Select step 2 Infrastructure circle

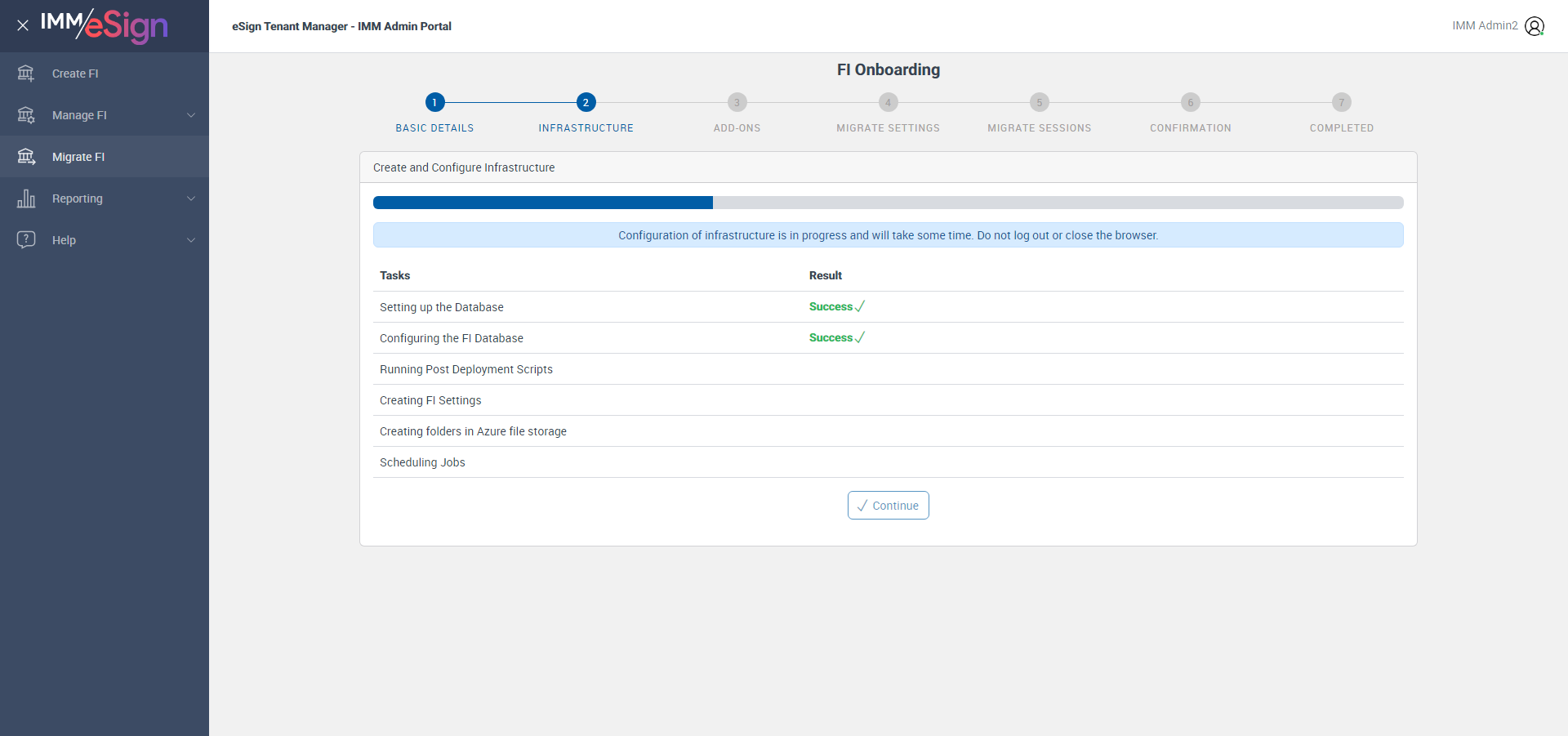pyautogui.click(x=586, y=102)
